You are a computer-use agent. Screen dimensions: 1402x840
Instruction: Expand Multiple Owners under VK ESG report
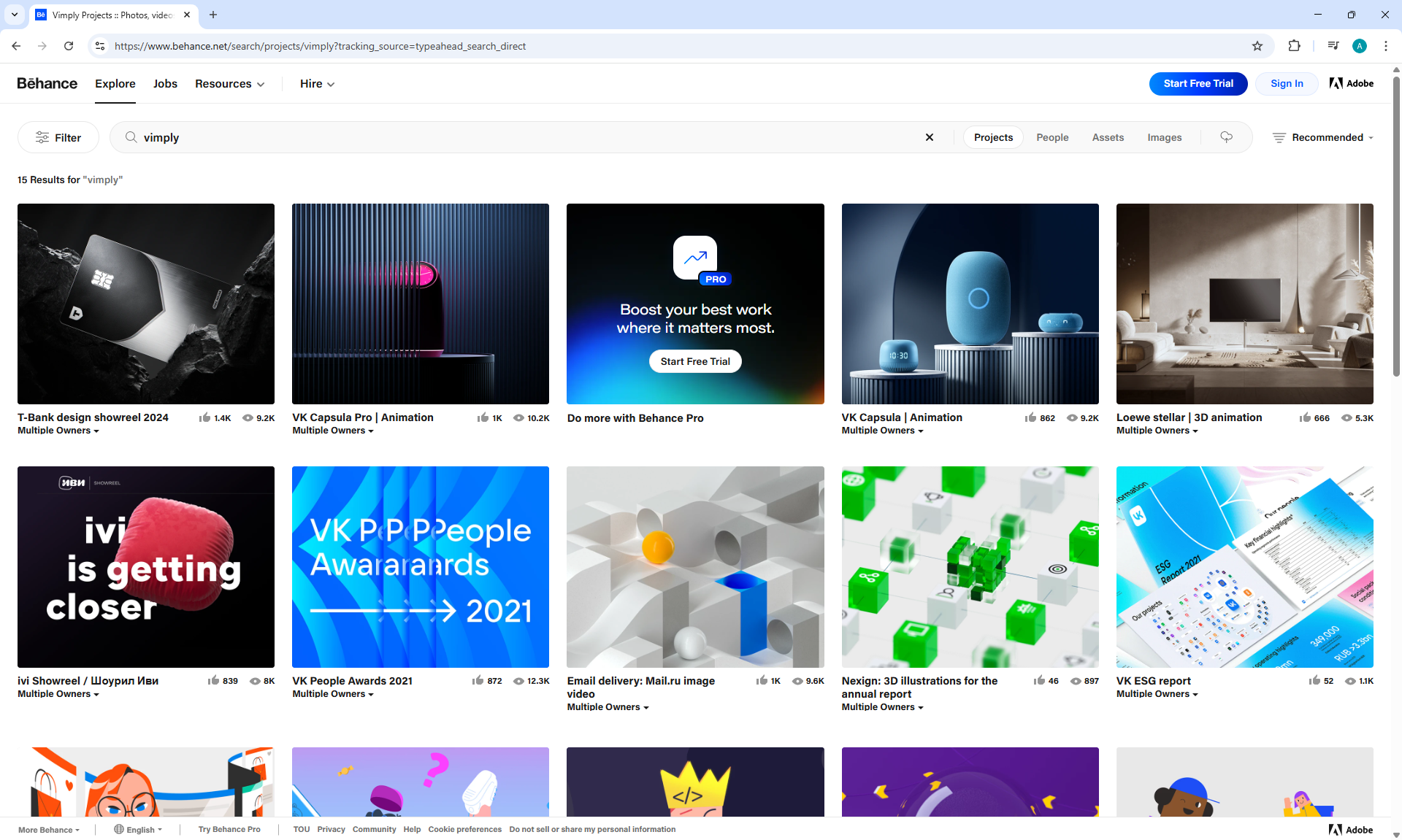1157,694
